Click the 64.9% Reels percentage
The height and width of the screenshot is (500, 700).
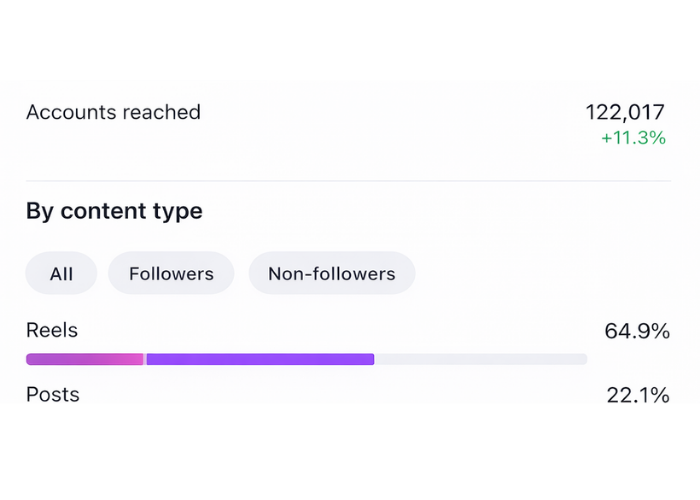point(636,331)
